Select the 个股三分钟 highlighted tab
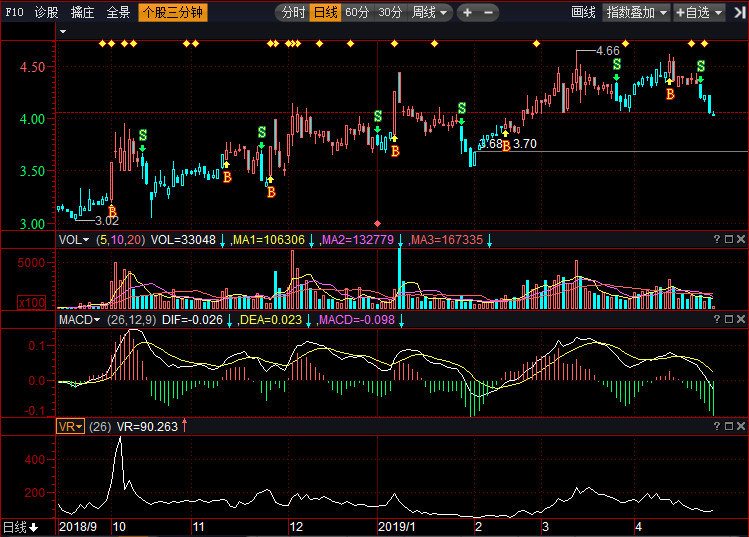The height and width of the screenshot is (537, 749). (x=173, y=12)
